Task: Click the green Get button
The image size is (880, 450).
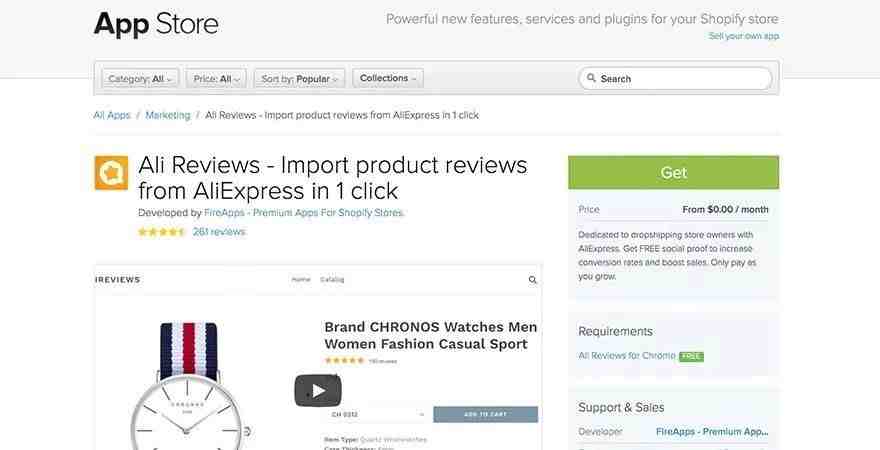Action: tap(673, 172)
